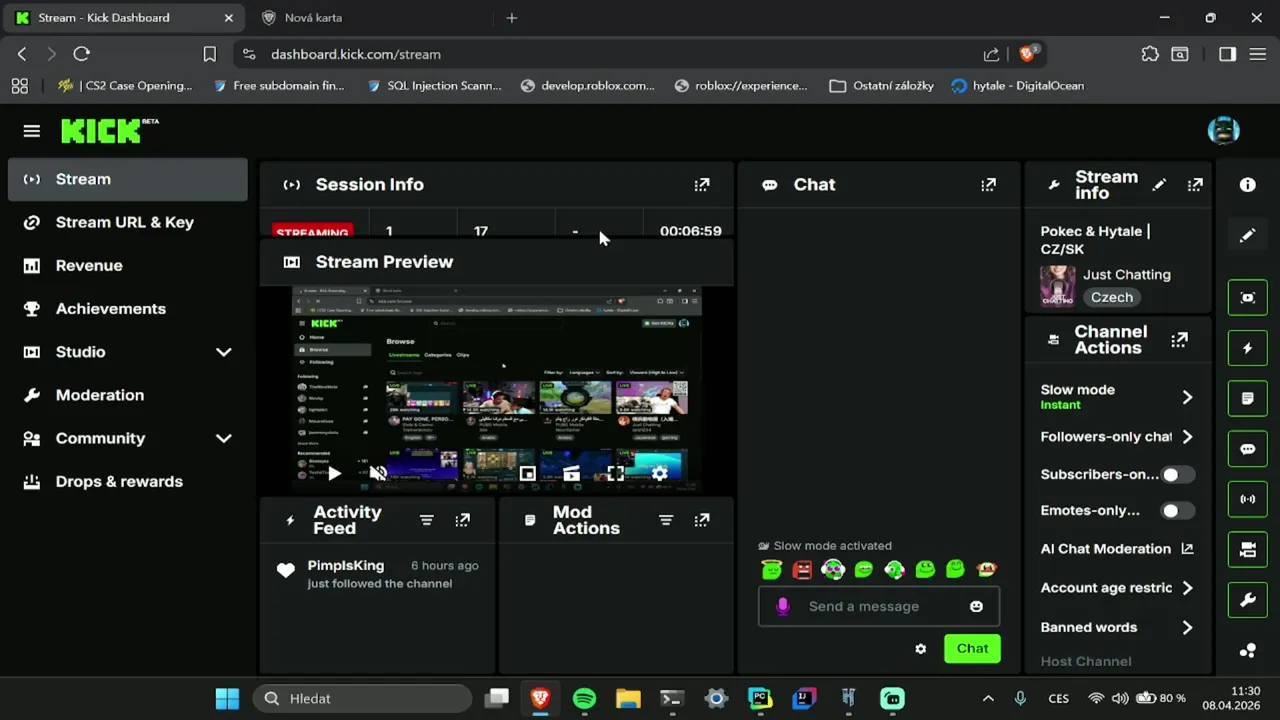Insert the monkey face emote
1280x720 pixels.
pyautogui.click(x=987, y=569)
